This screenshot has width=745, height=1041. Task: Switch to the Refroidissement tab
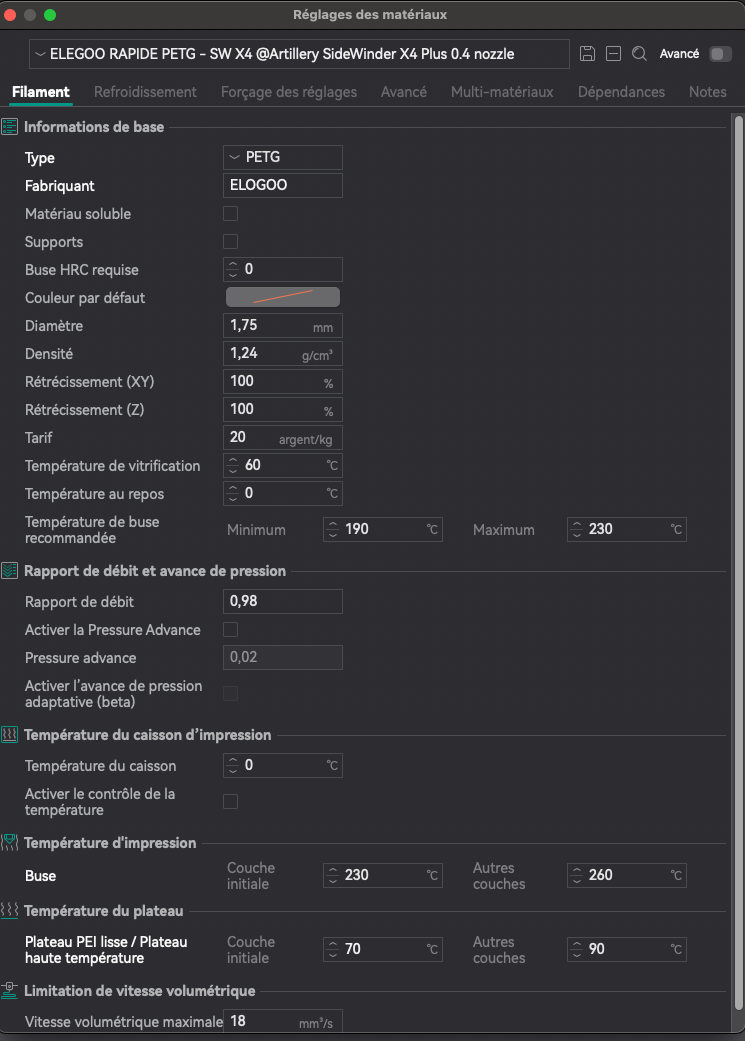tap(145, 92)
